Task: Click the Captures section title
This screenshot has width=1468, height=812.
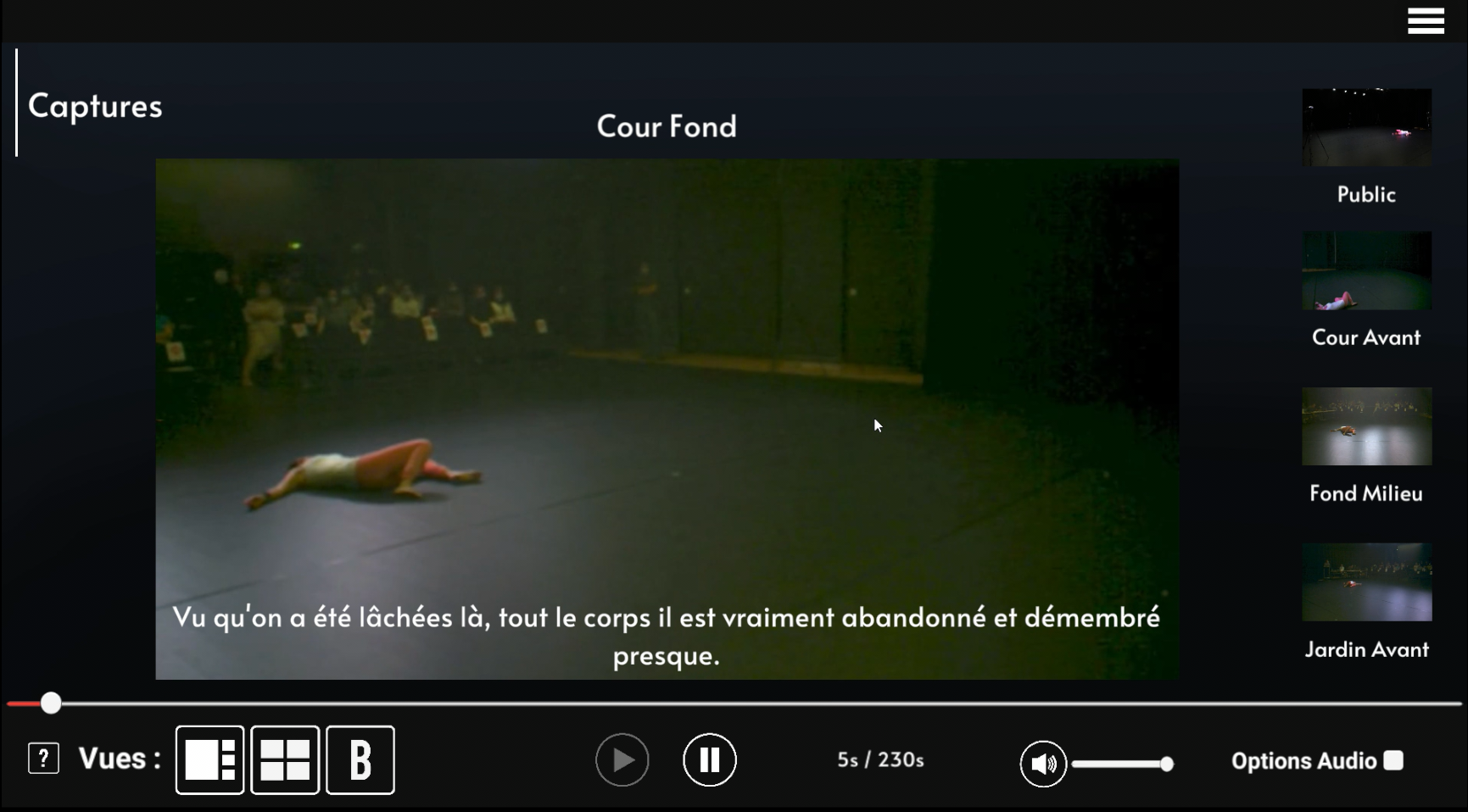Action: click(95, 107)
